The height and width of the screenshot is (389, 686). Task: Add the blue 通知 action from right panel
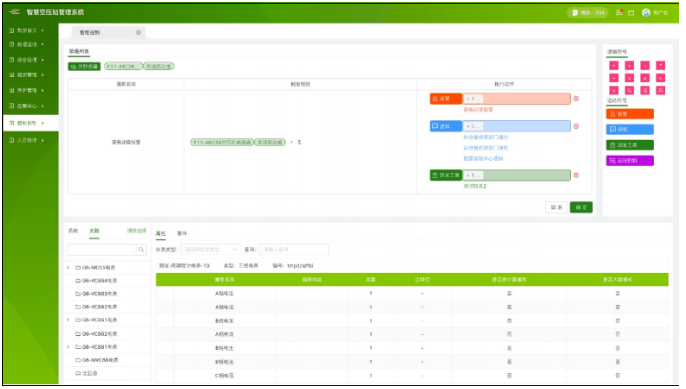tap(630, 130)
